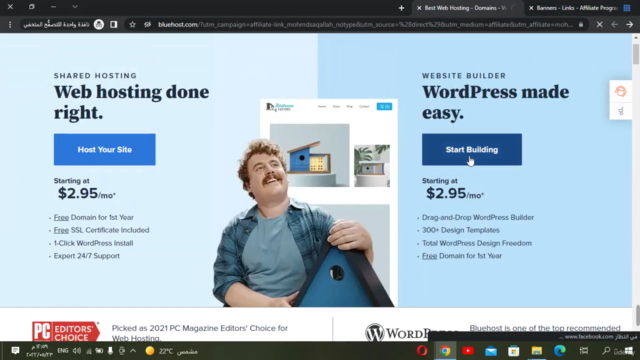Open a new tab with plus button

point(401,8)
